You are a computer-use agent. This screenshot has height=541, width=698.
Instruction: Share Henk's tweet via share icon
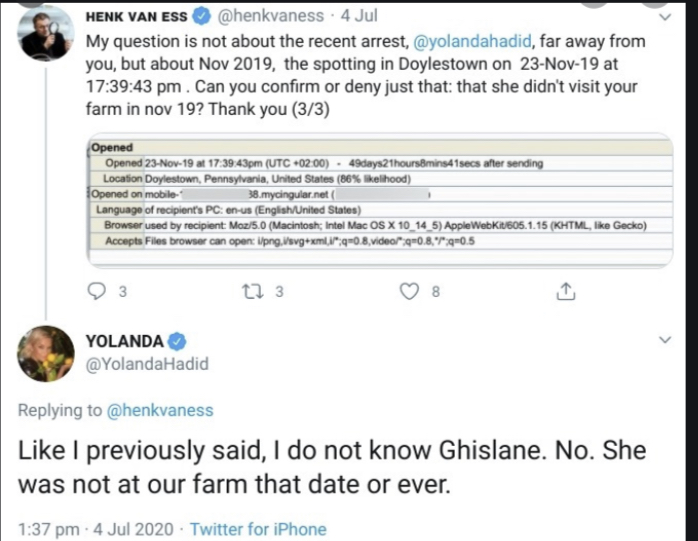point(565,291)
